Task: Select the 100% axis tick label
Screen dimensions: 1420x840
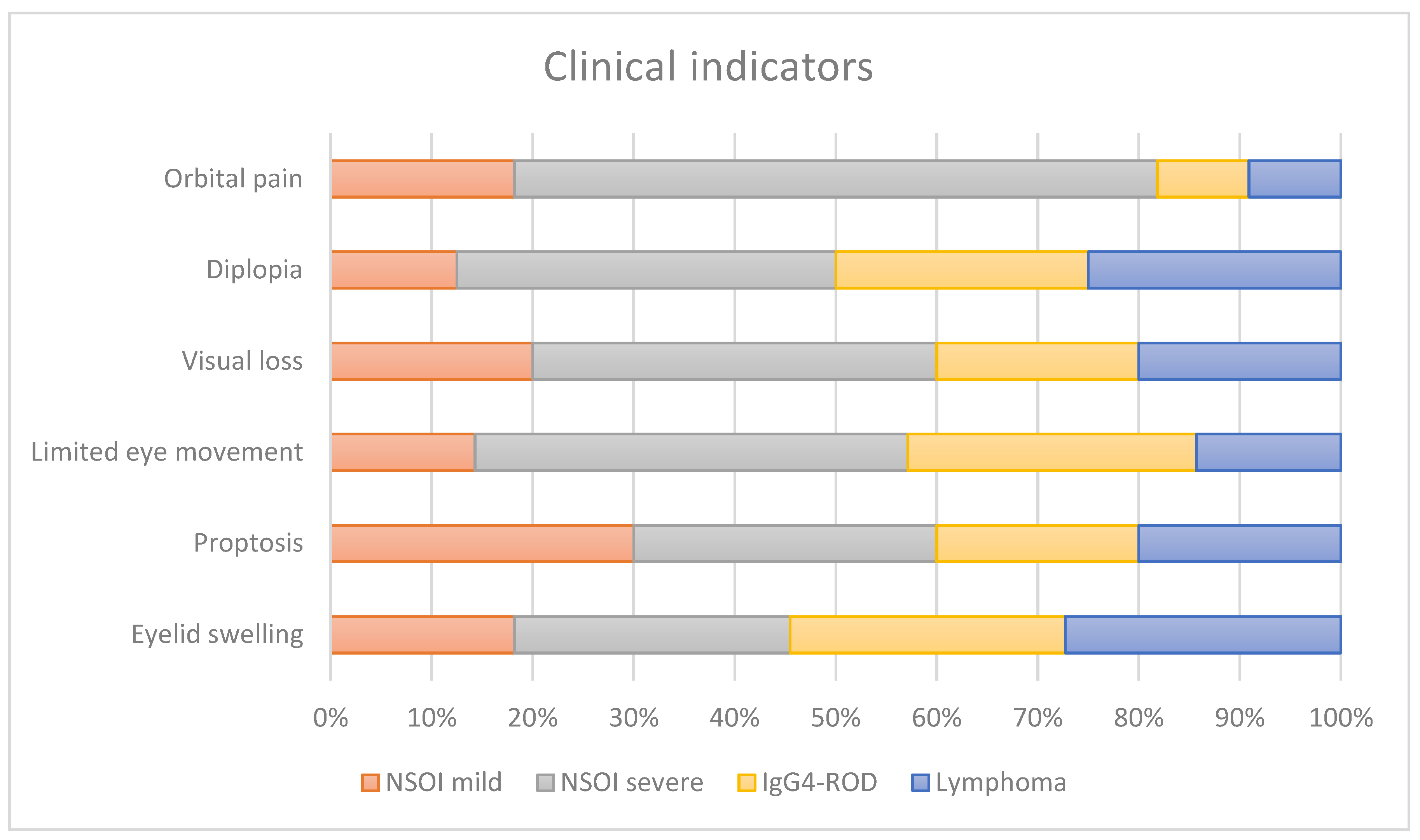Action: (x=1341, y=718)
